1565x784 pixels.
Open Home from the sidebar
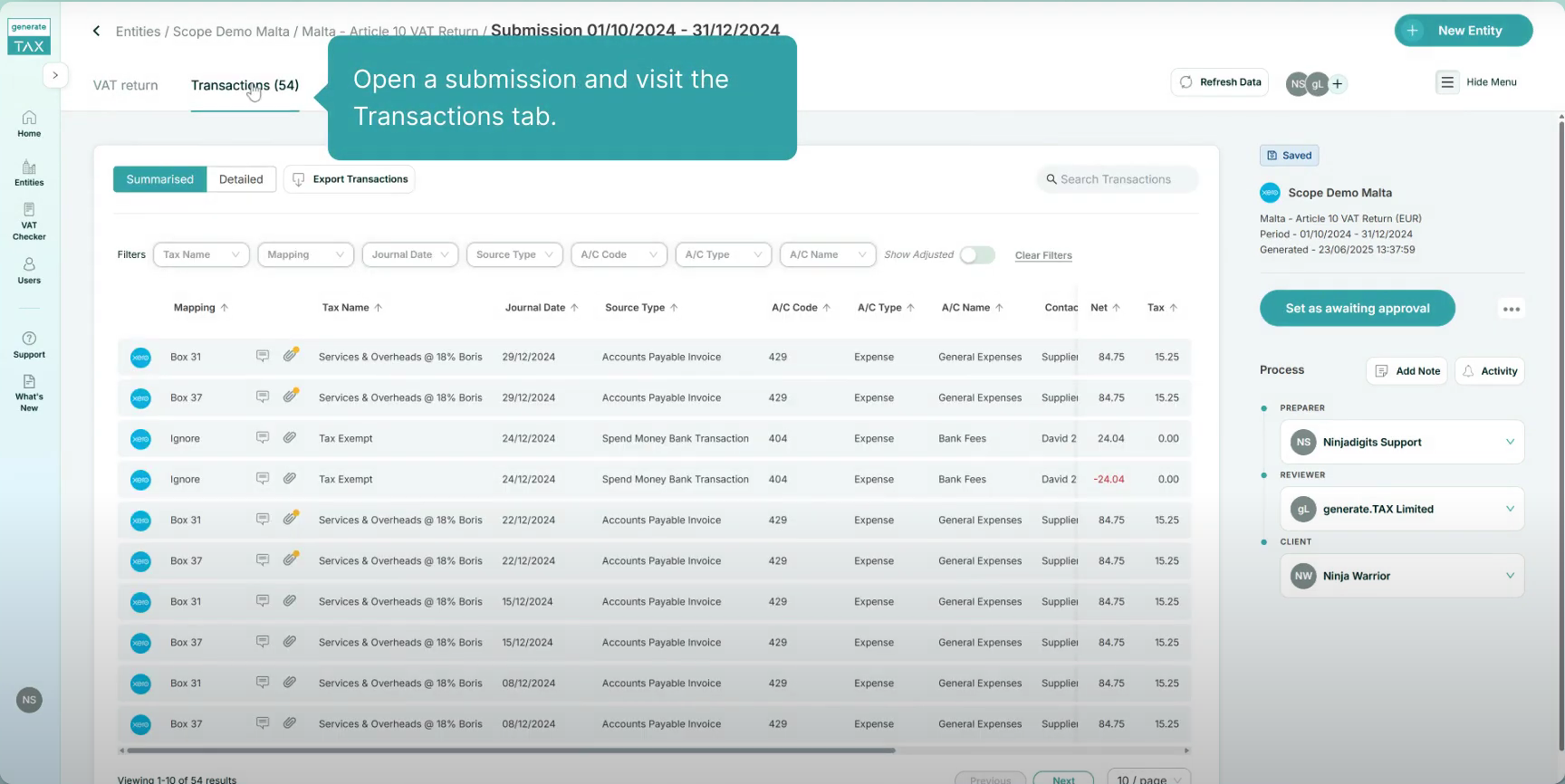pos(29,123)
